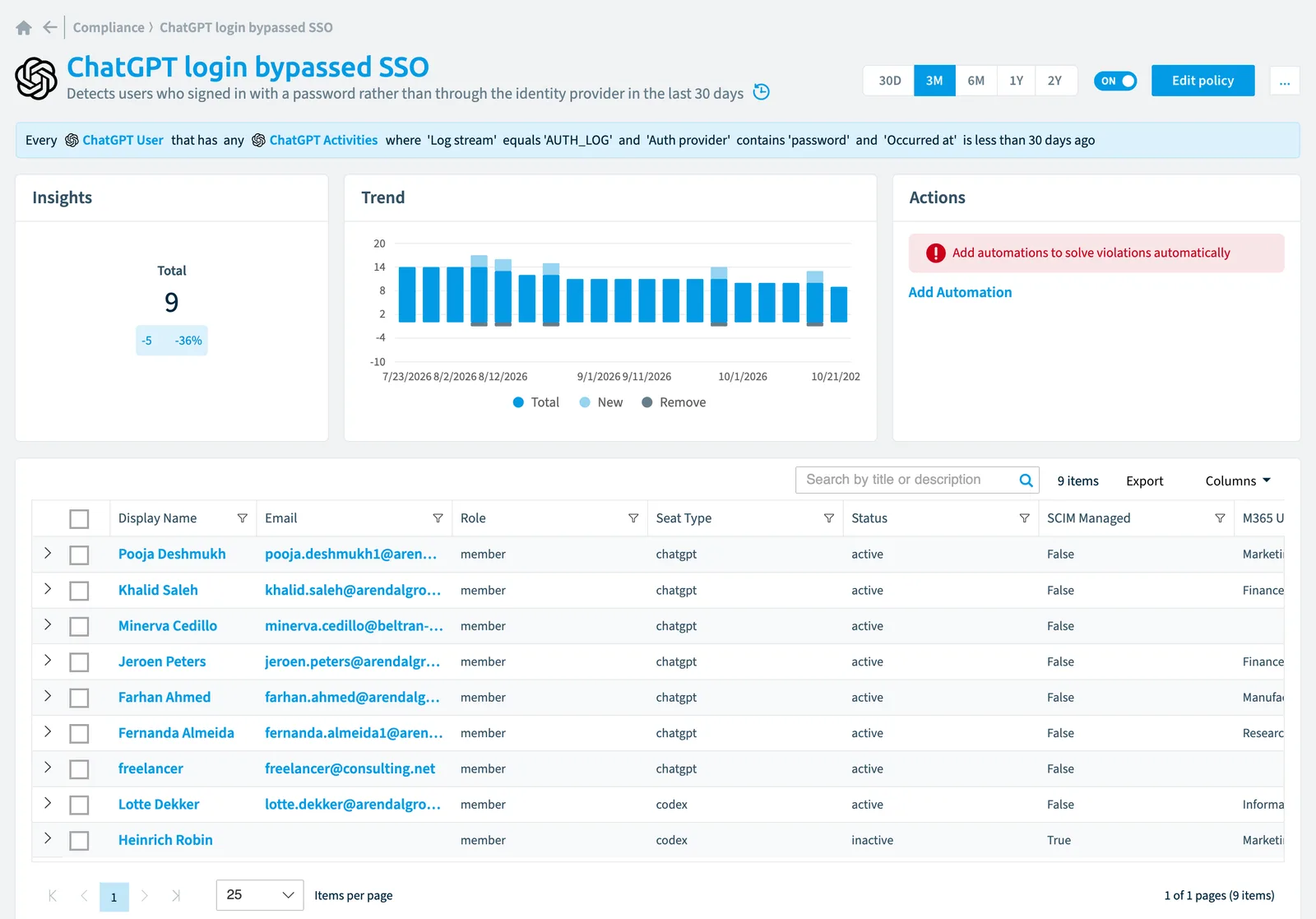Select the 1Y time range
The height and width of the screenshot is (919, 1316).
click(1016, 81)
